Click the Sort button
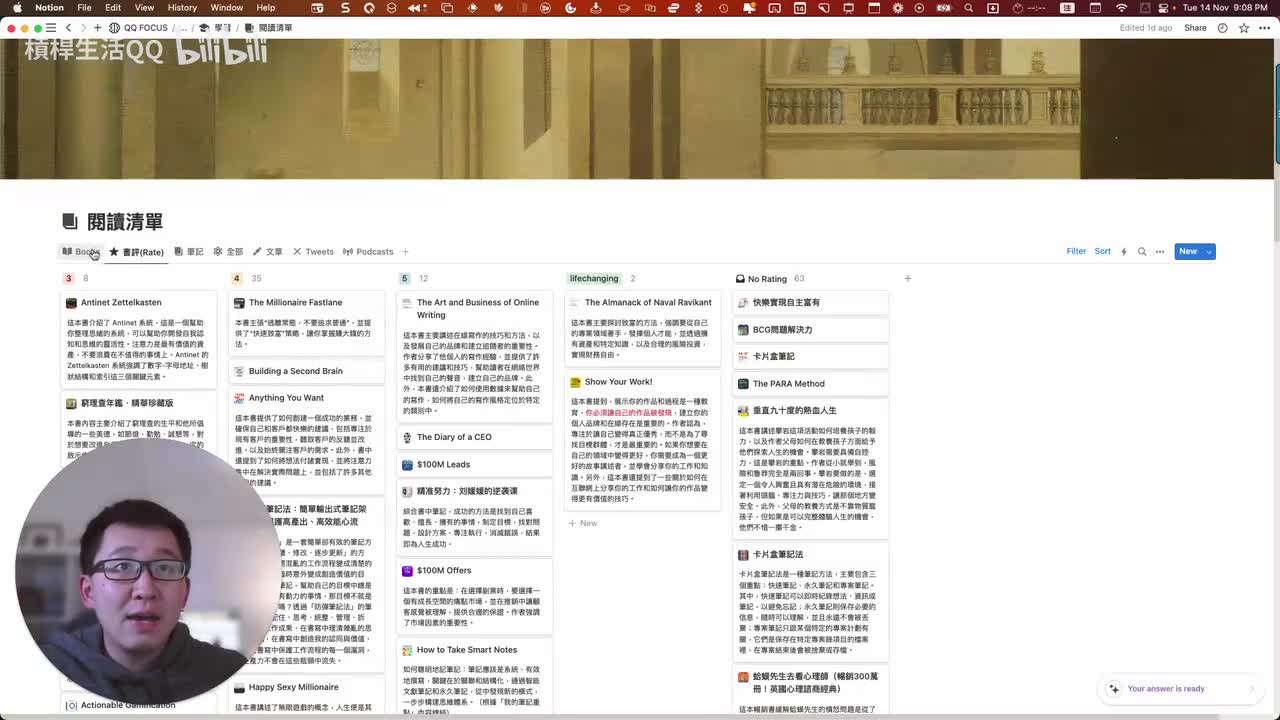1280x720 pixels. point(1102,252)
